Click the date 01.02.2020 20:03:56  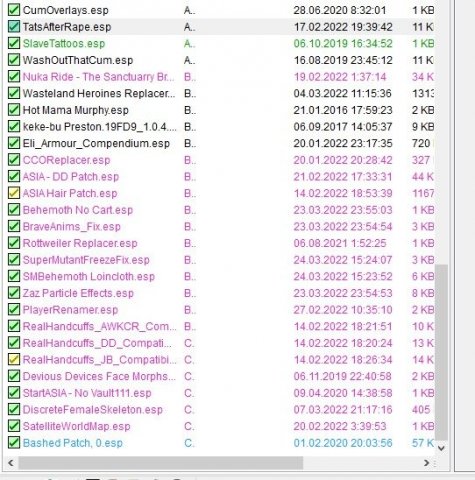coord(343,443)
